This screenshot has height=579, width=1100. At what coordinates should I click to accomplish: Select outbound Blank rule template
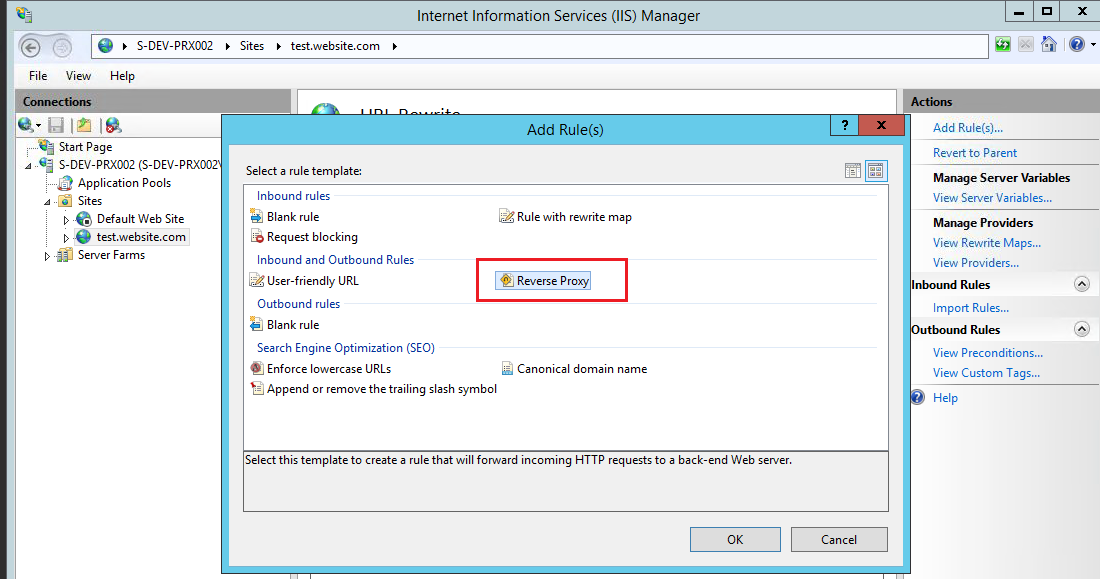292,325
